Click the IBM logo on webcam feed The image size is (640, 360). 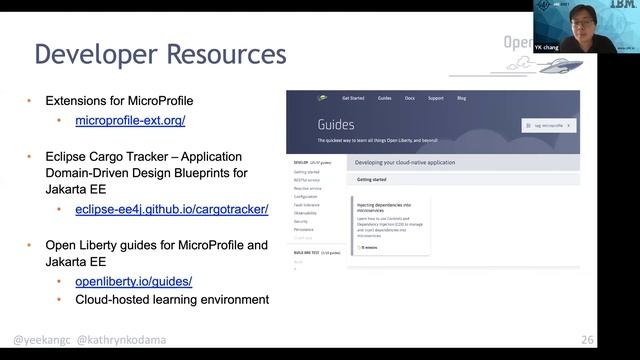tap(622, 4)
